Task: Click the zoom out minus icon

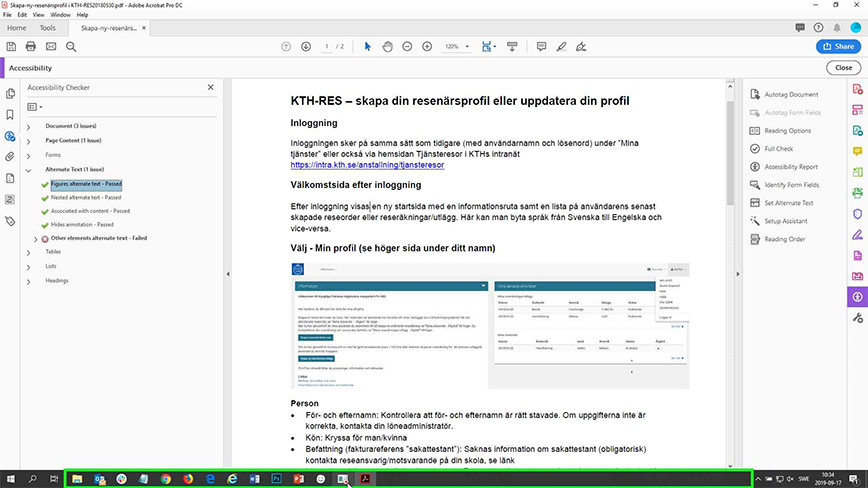Action: point(408,47)
